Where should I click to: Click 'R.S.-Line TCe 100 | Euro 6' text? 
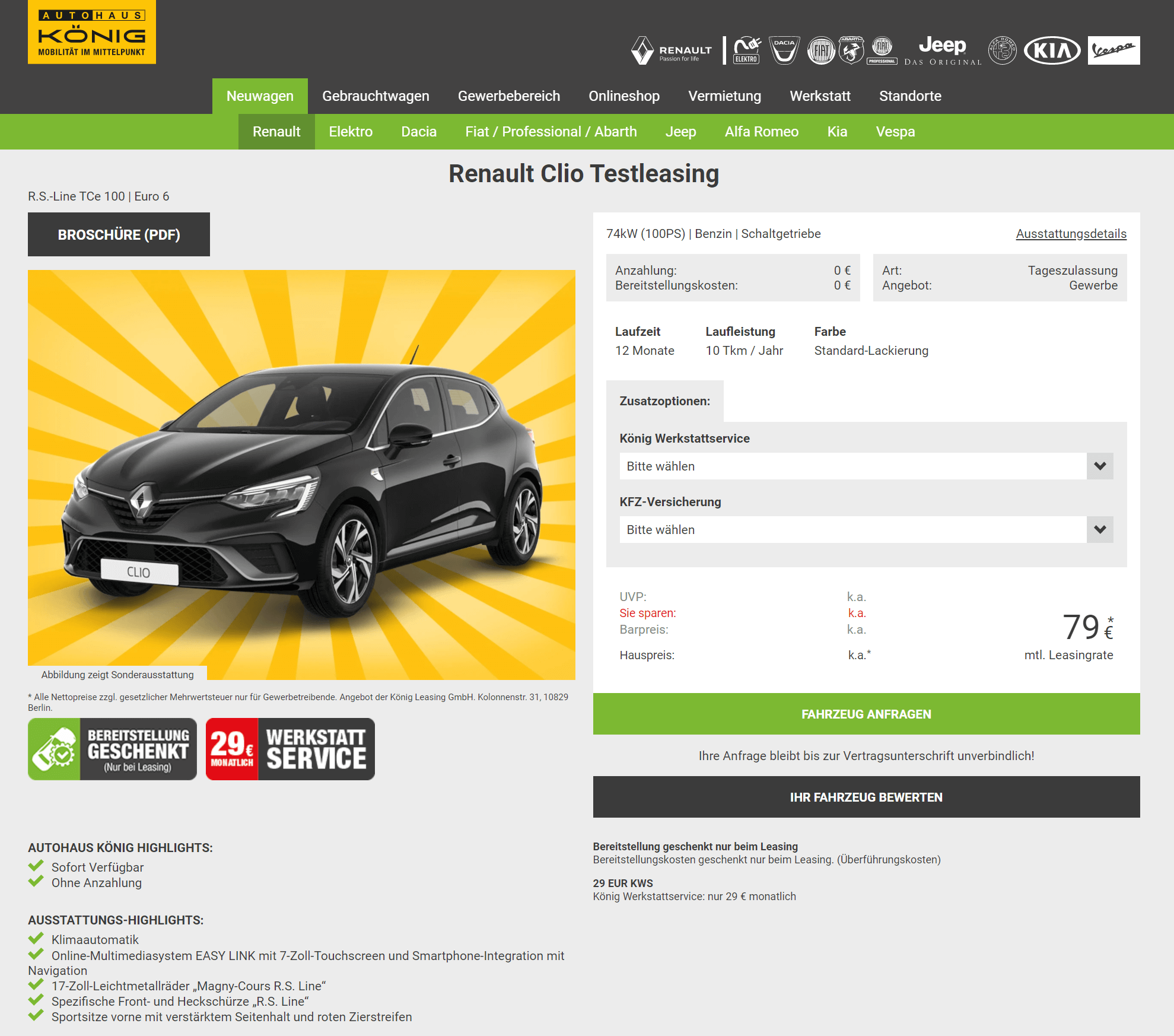click(x=98, y=196)
